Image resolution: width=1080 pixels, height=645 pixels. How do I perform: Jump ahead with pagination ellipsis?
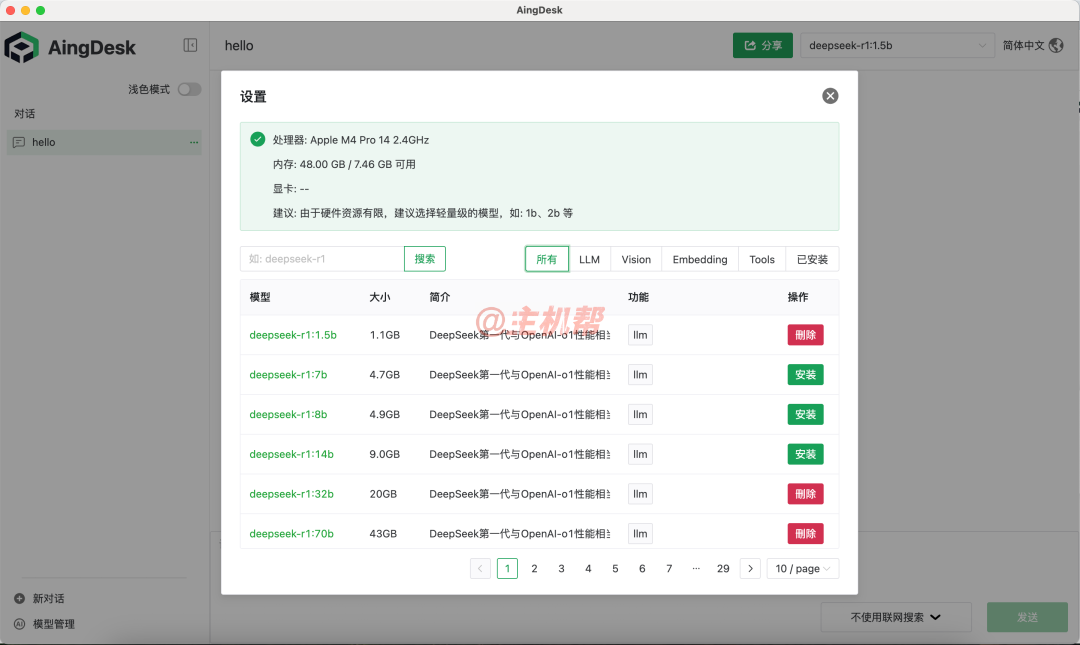coord(696,569)
